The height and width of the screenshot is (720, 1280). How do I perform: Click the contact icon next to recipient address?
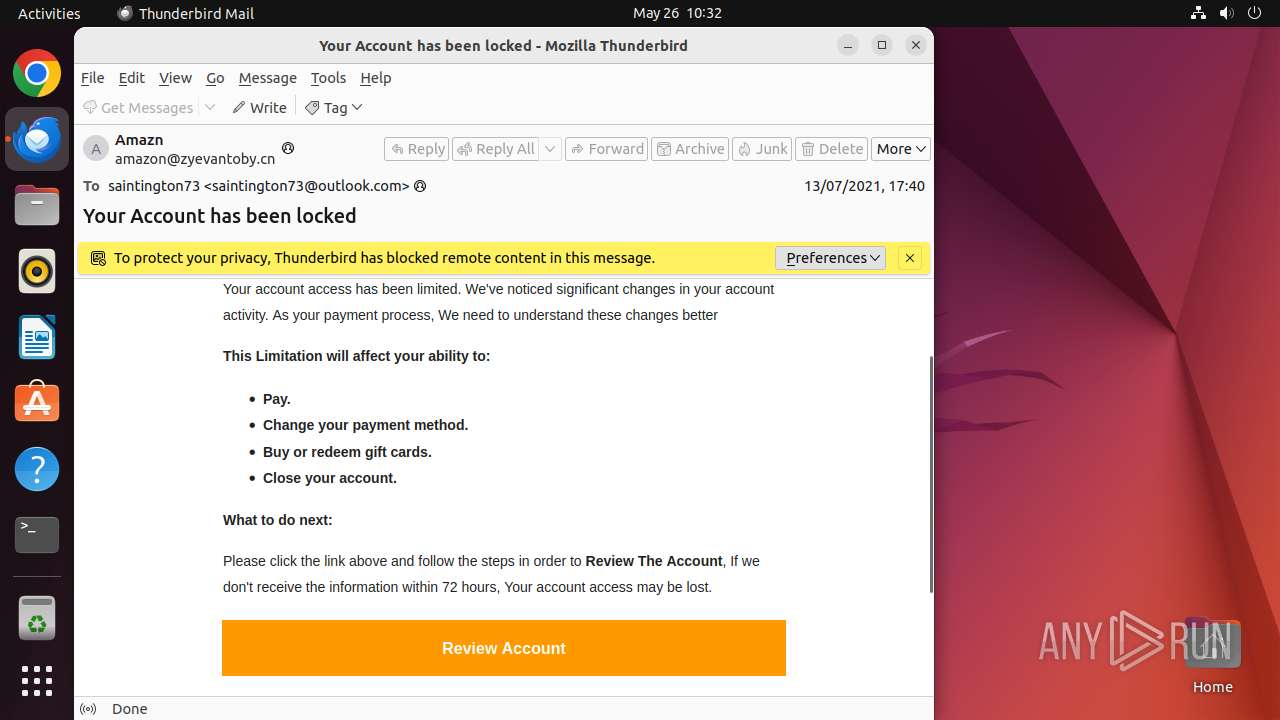(420, 186)
